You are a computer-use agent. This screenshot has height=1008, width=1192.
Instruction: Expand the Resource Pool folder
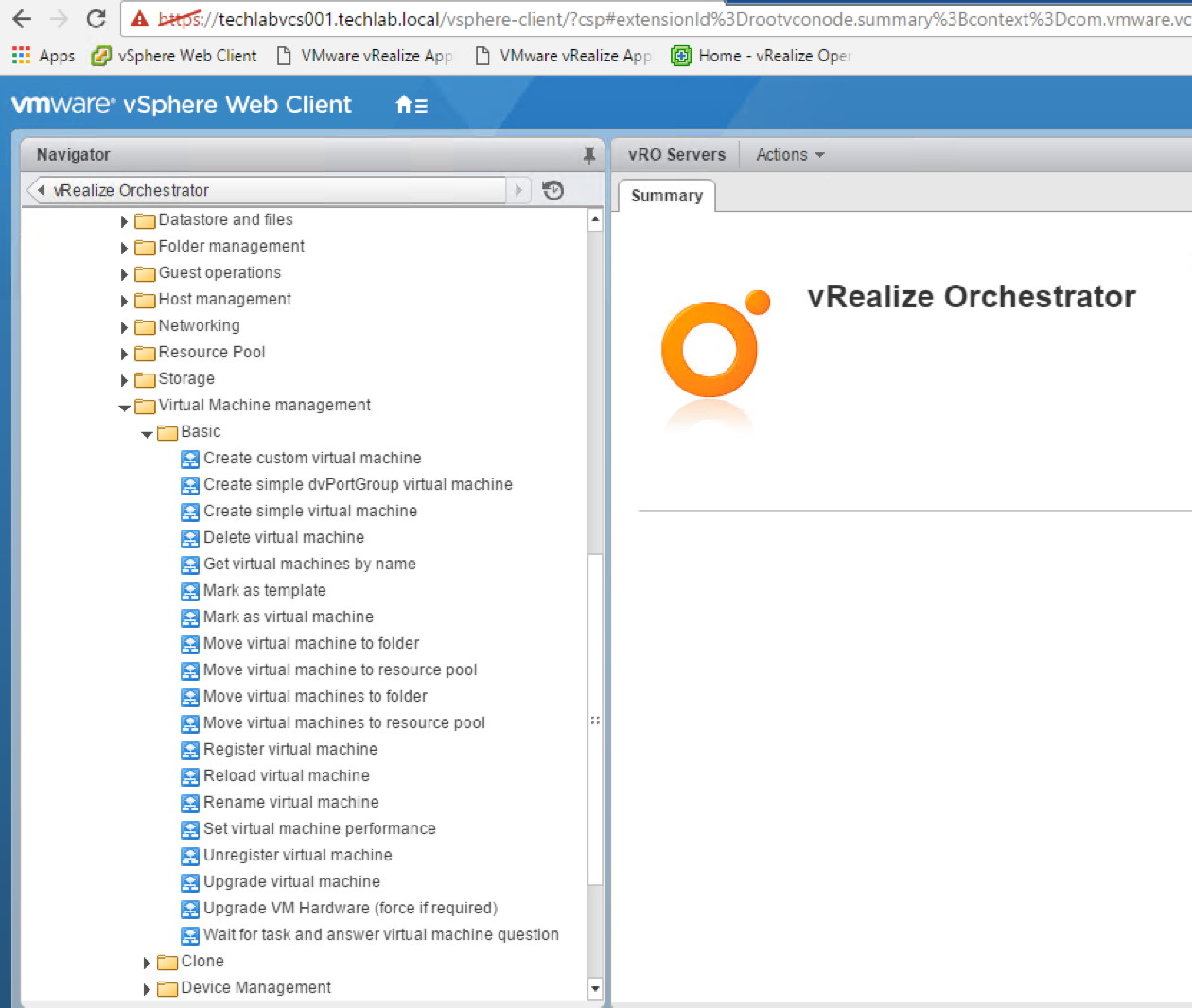pos(124,354)
